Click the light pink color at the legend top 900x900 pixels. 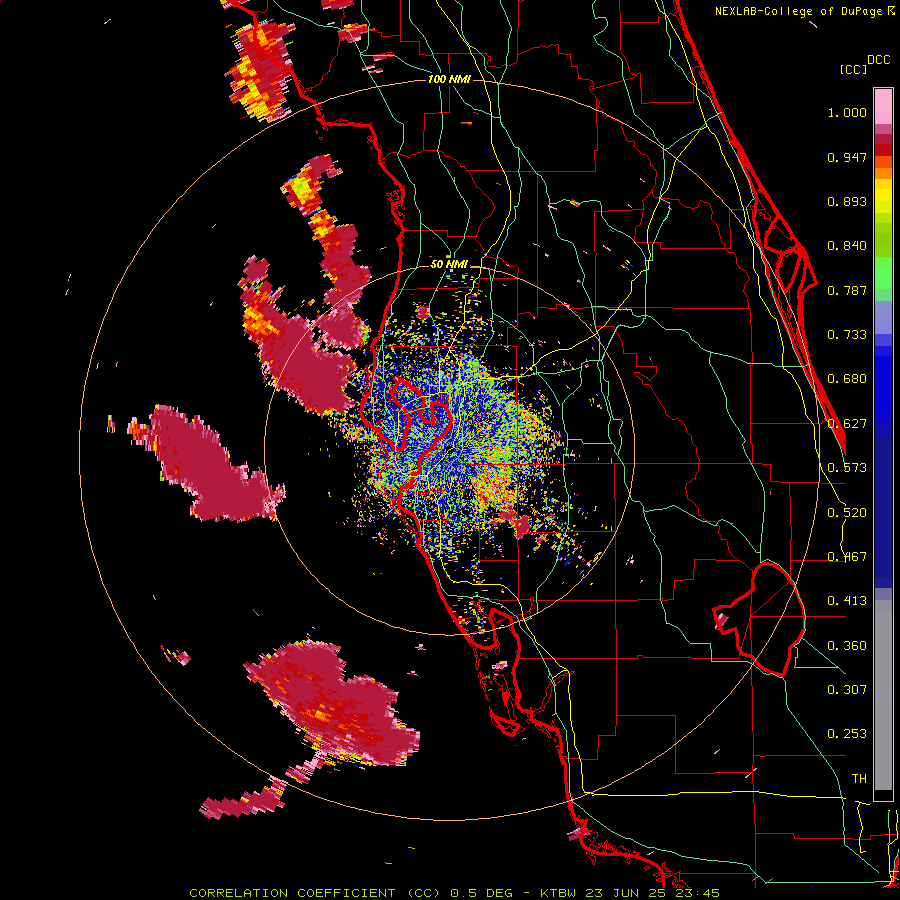coord(883,106)
